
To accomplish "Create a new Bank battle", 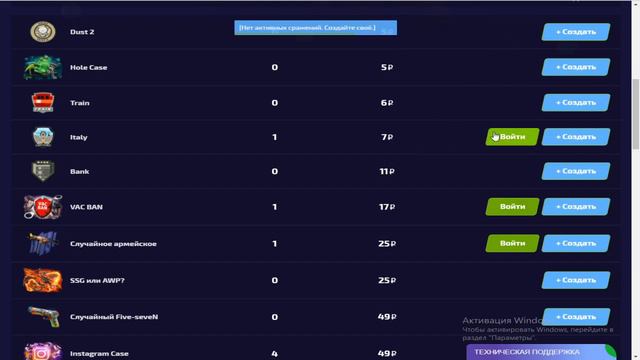I will 576,171.
